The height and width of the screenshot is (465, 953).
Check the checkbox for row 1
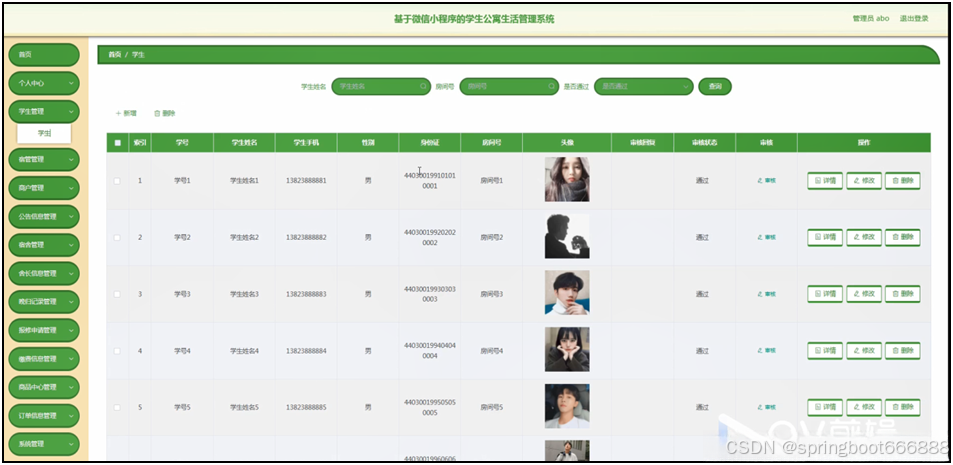(117, 181)
